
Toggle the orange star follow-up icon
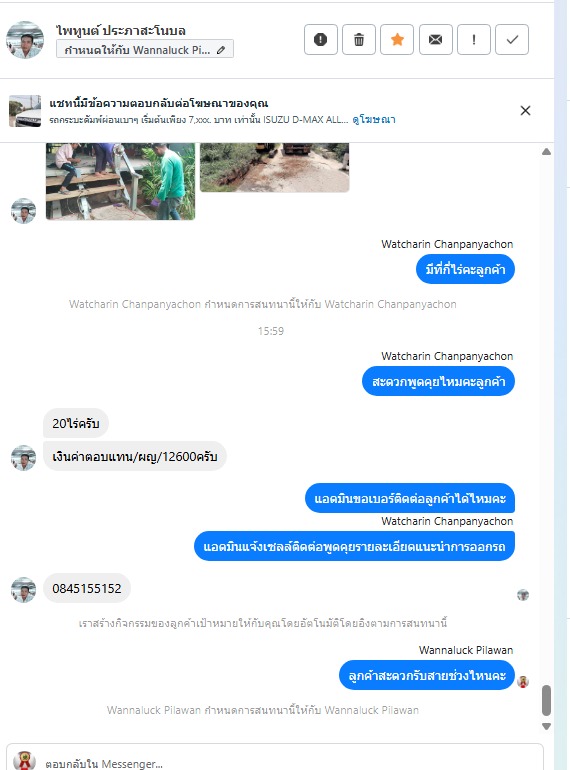(397, 39)
